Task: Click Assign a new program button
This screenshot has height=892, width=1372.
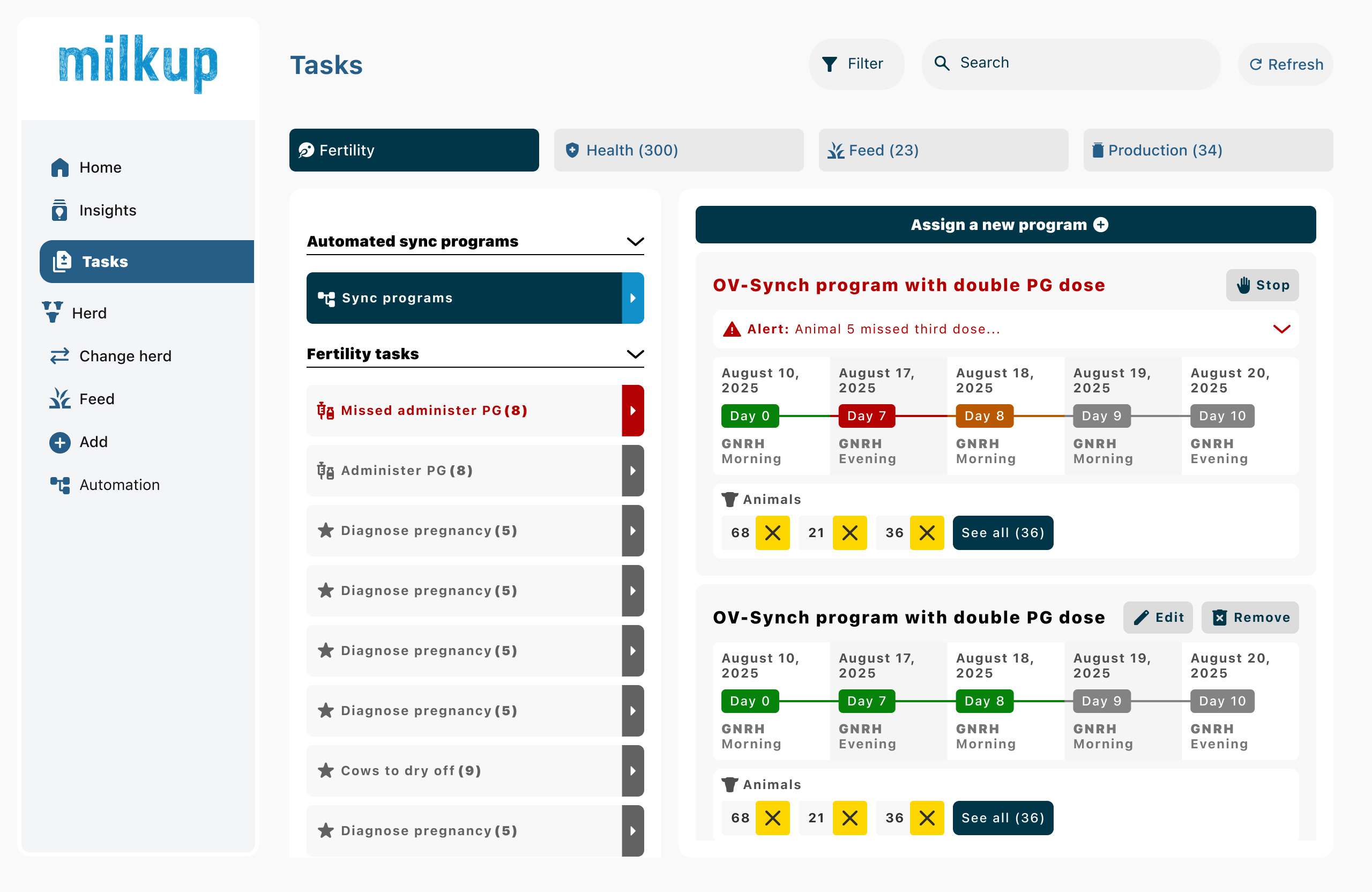Action: [x=1005, y=225]
